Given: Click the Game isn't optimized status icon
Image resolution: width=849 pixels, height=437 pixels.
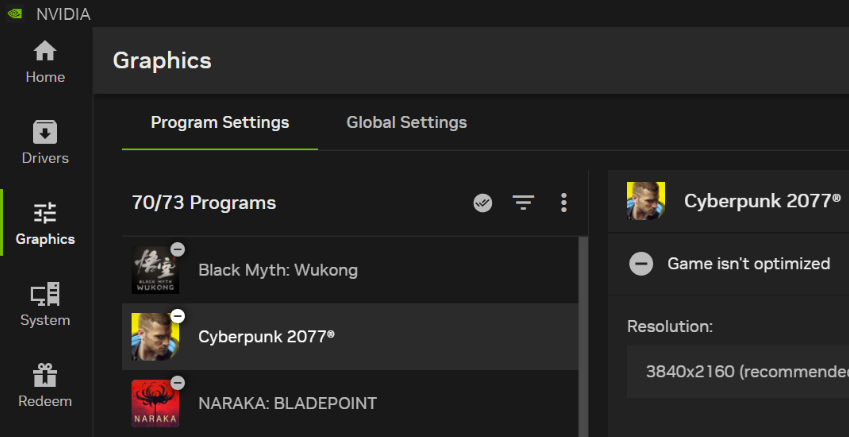Looking at the screenshot, I should pyautogui.click(x=641, y=264).
